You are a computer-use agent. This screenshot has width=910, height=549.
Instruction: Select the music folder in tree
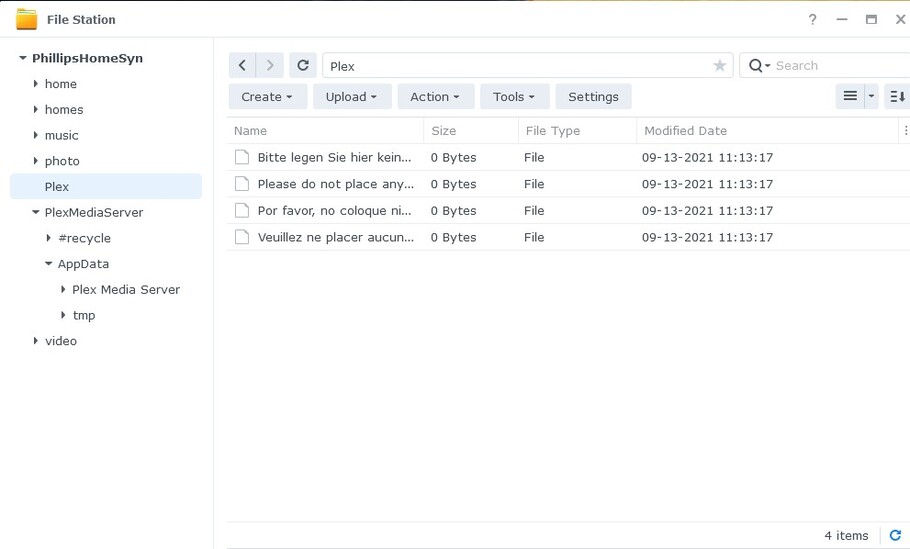(62, 135)
